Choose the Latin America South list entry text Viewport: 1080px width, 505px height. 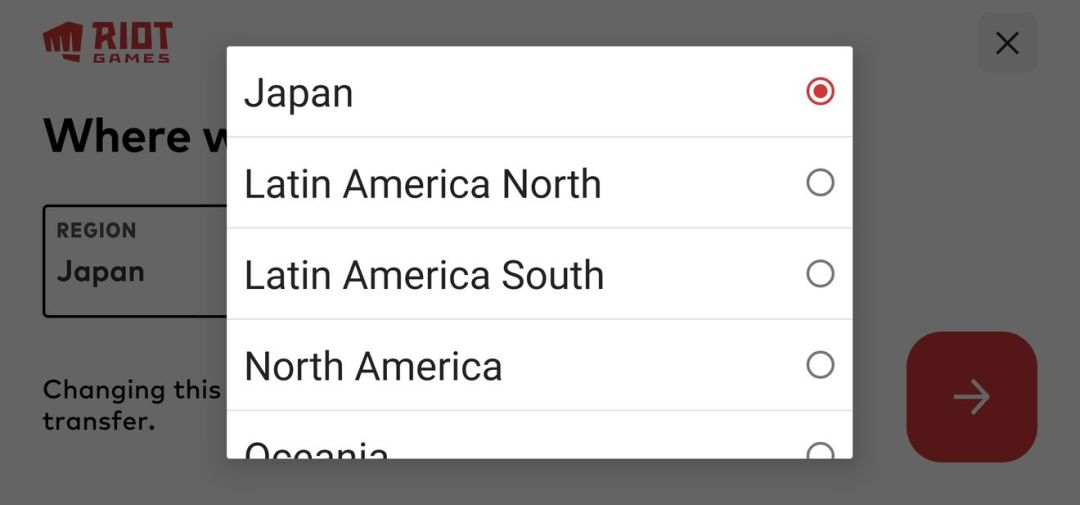tap(424, 275)
